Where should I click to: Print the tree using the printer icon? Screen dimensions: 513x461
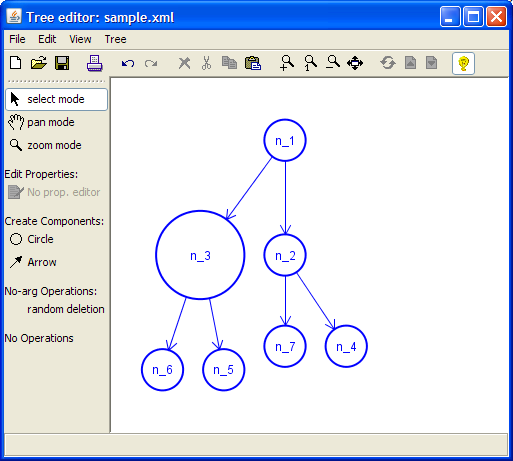click(95, 63)
